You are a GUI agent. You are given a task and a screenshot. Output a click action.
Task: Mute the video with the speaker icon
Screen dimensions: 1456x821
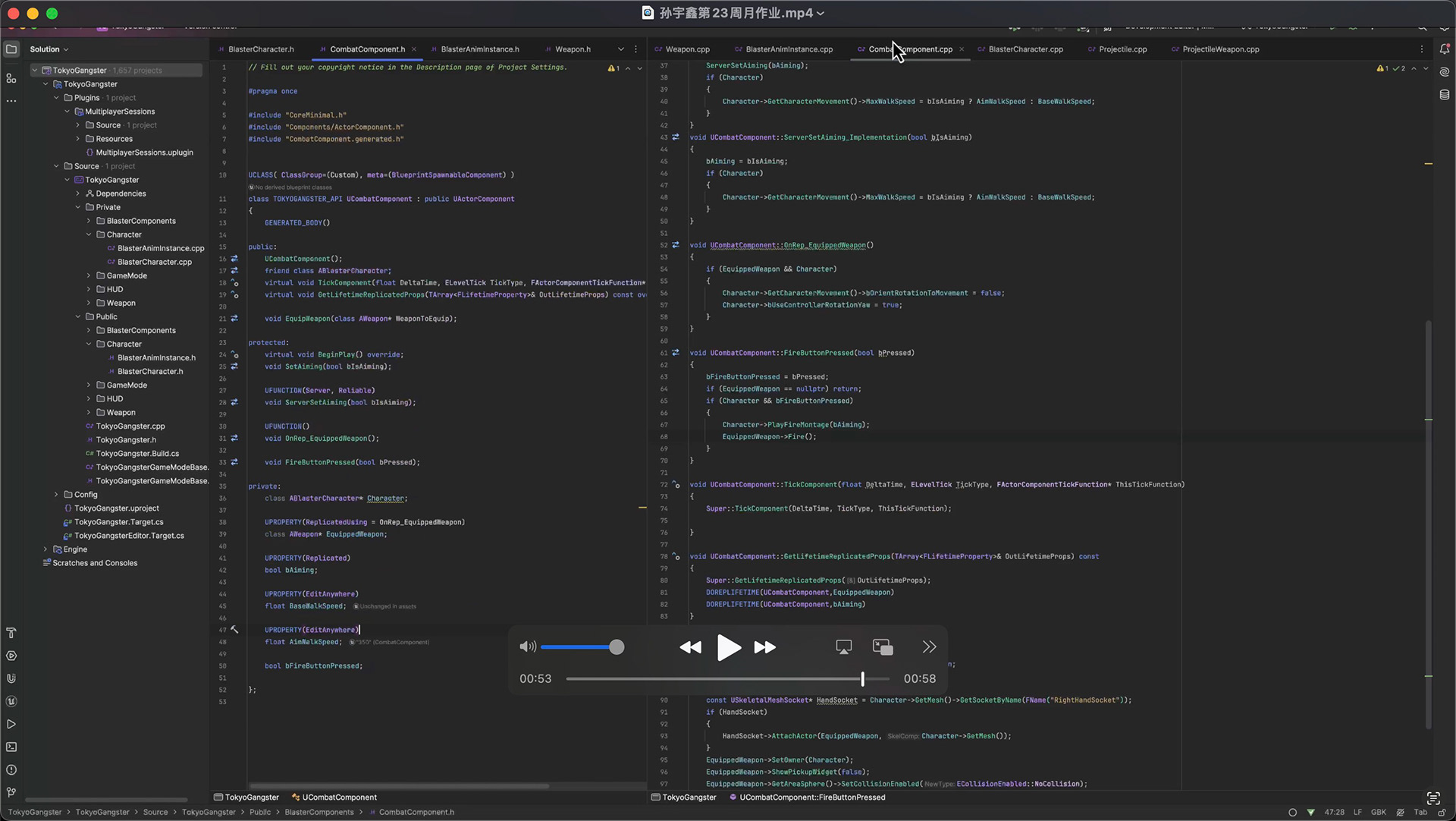tap(527, 647)
